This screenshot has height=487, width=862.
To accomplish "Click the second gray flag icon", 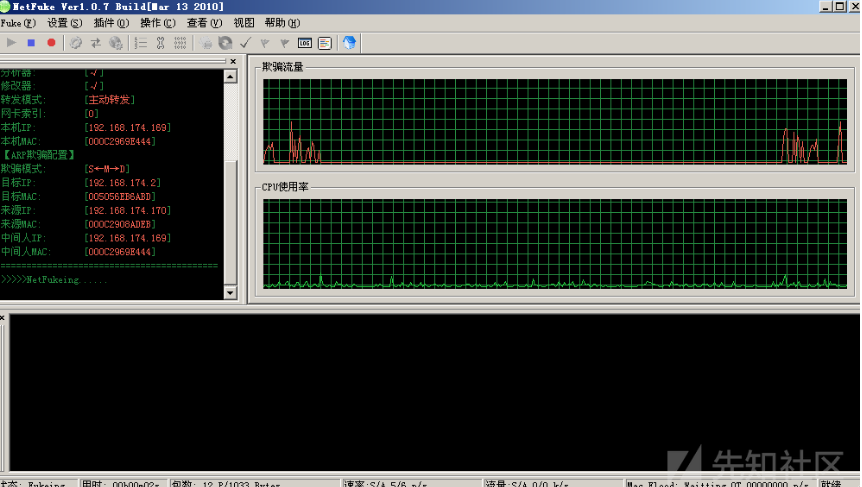I will [285, 43].
